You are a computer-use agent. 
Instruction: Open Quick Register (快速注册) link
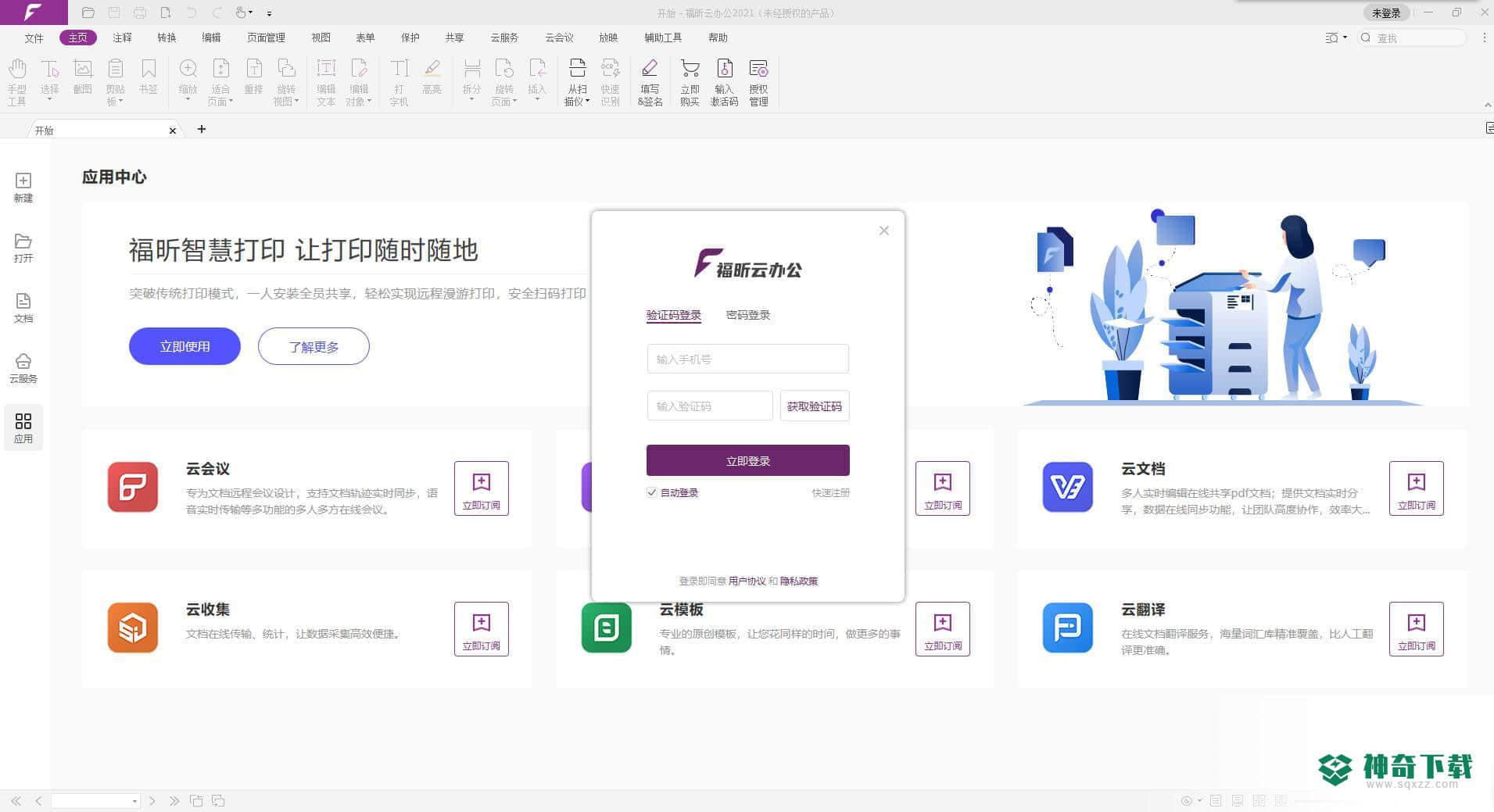830,492
